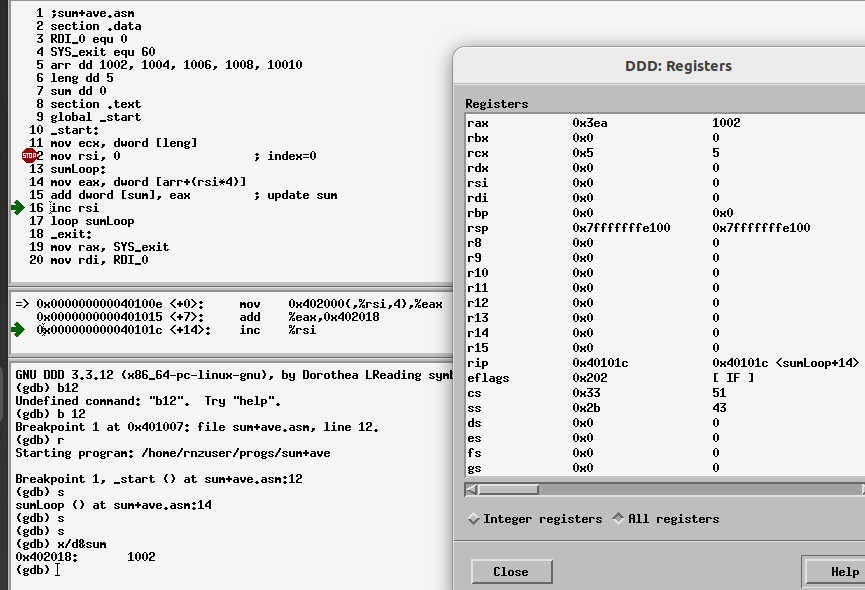Select the rip register row
Viewport: 865px width, 590px height.
[665, 363]
